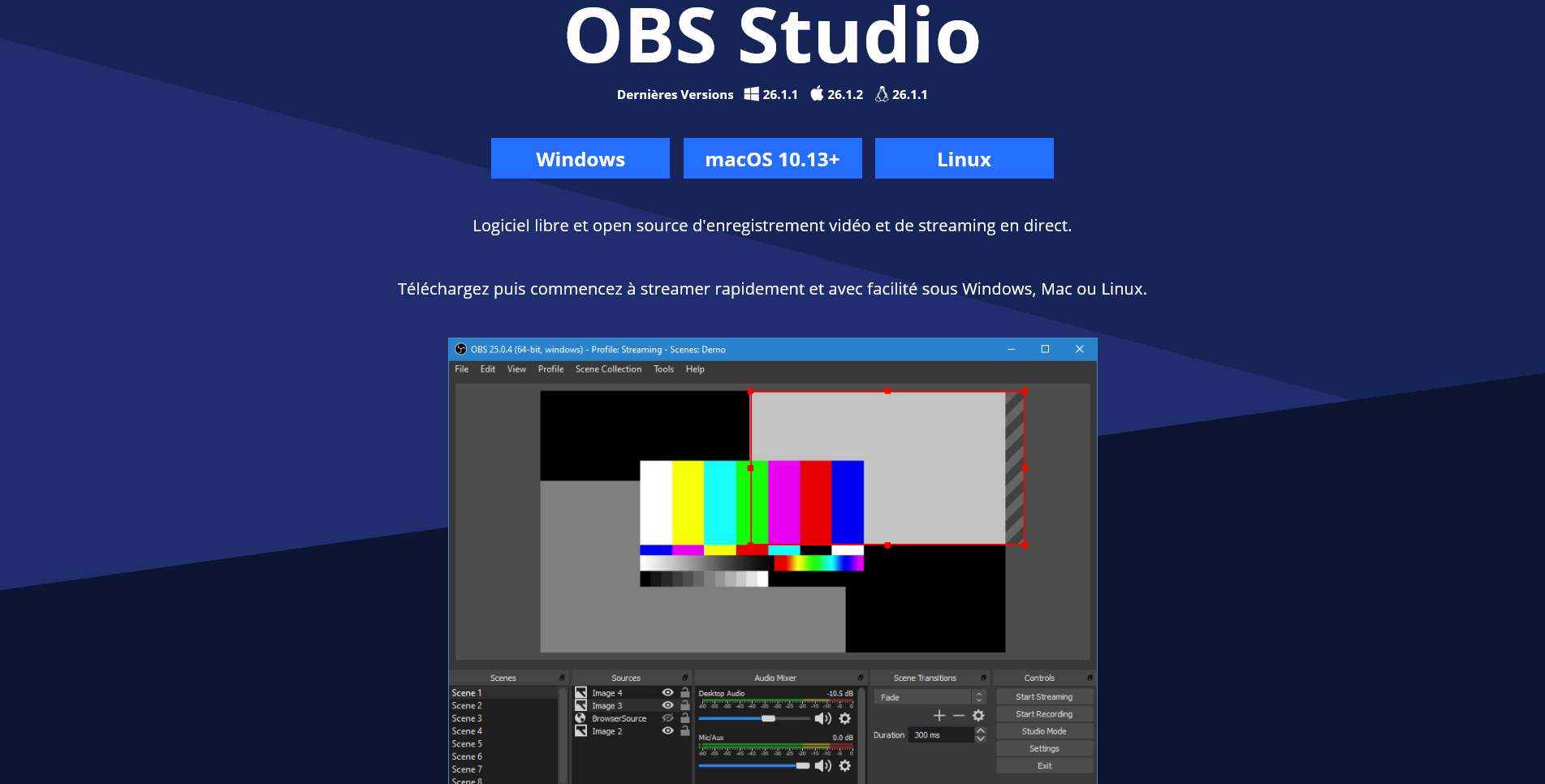The width and height of the screenshot is (1545, 784).
Task: Increase Duration with up arrow
Action: pos(980,730)
